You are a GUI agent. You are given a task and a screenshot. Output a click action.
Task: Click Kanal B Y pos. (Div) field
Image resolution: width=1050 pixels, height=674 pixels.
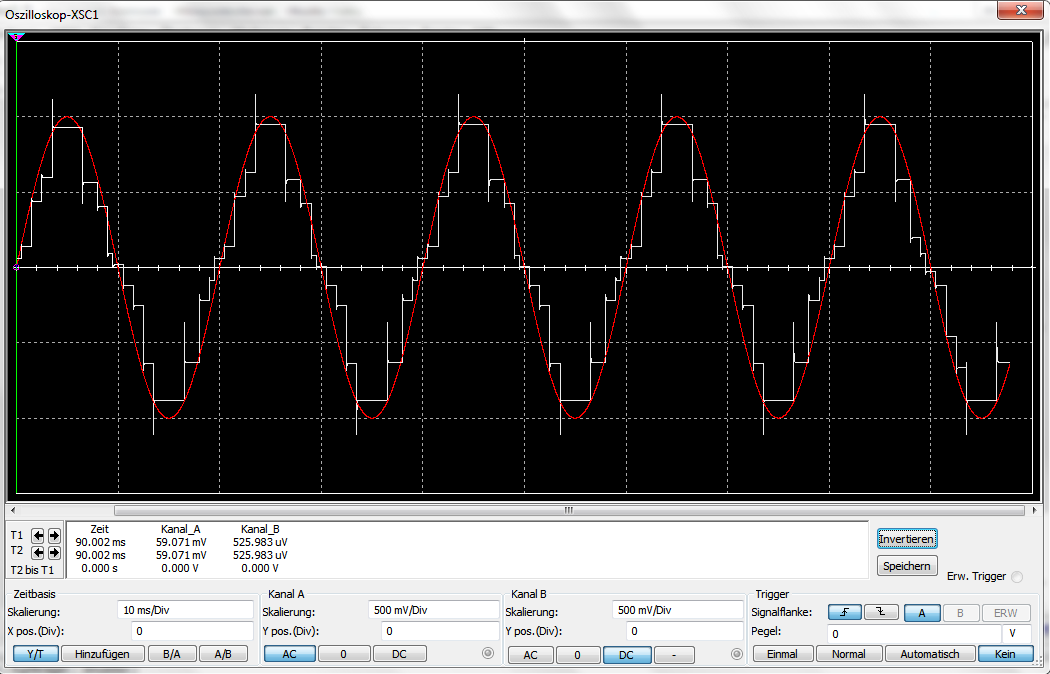[684, 630]
